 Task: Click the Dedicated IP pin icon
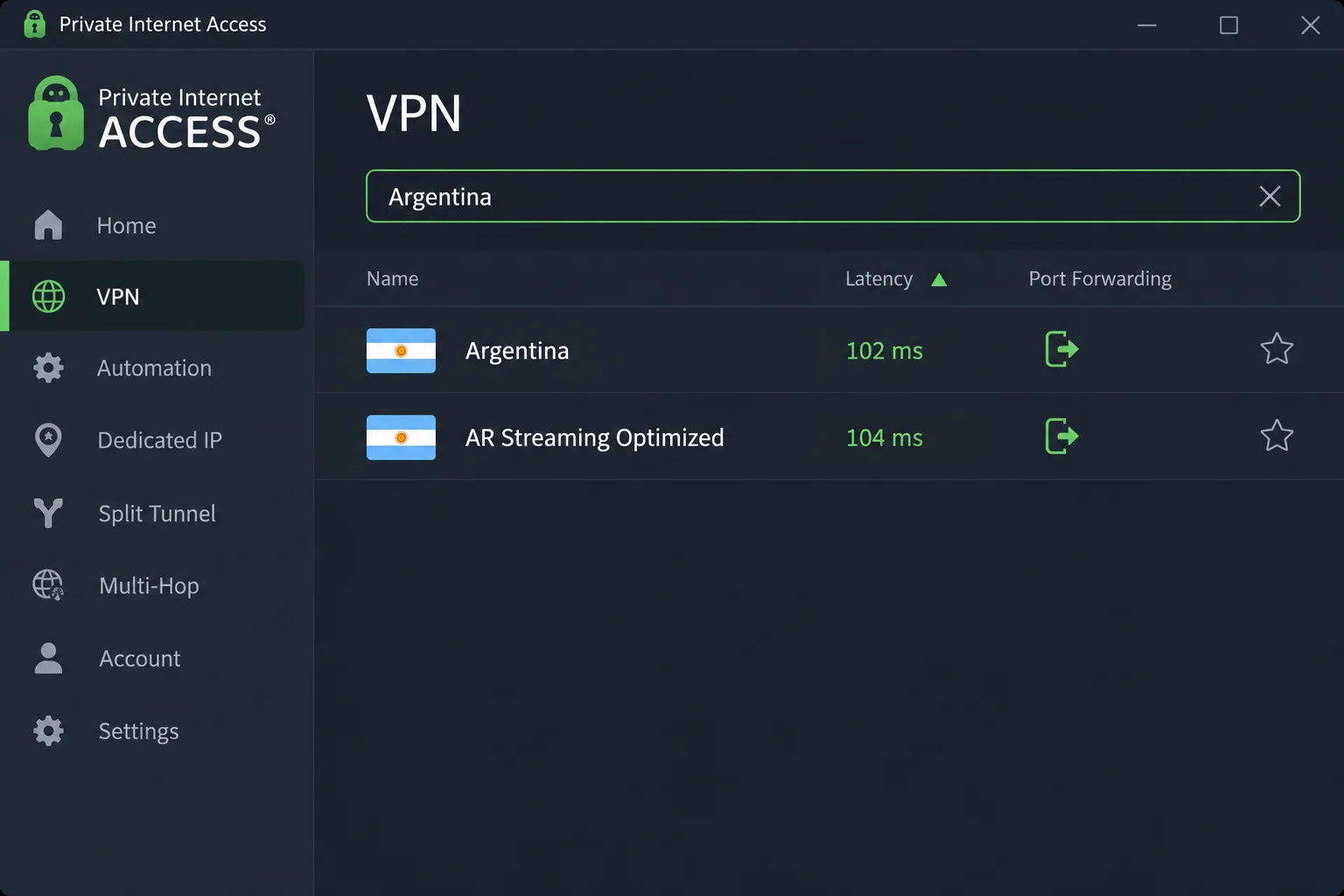tap(48, 440)
